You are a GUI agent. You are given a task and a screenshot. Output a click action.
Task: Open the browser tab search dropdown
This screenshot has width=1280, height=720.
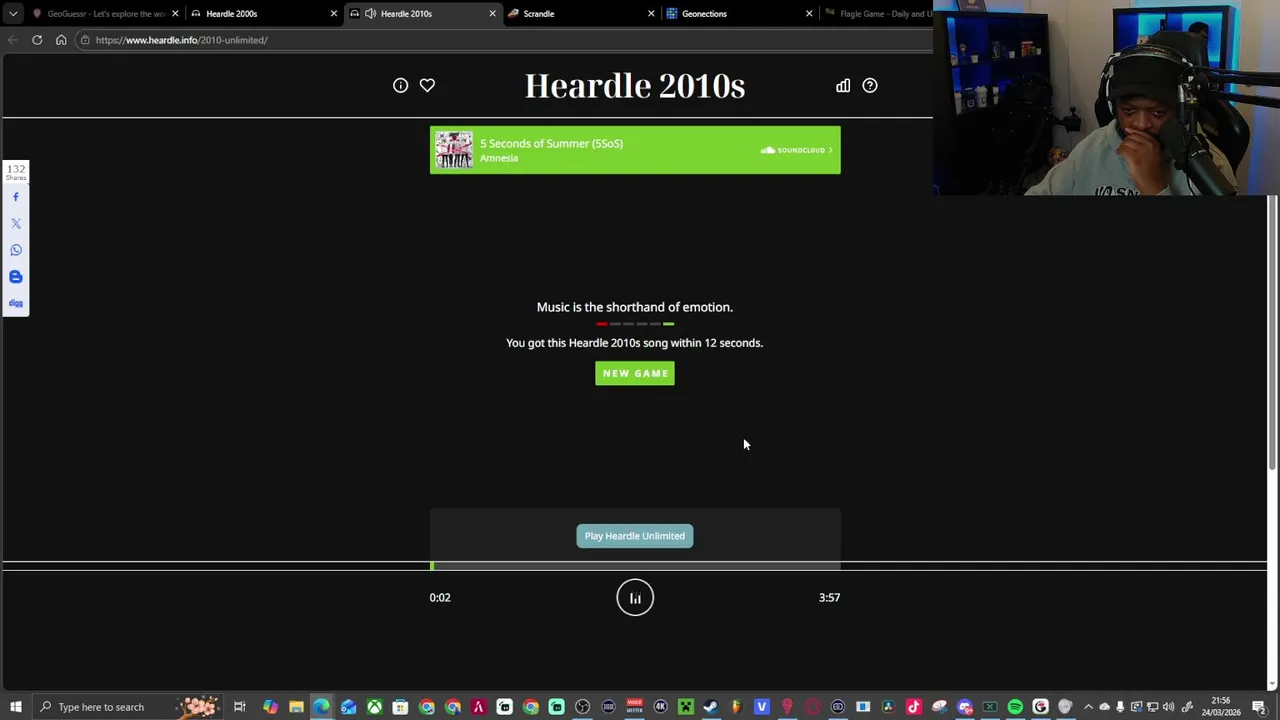[x=13, y=13]
